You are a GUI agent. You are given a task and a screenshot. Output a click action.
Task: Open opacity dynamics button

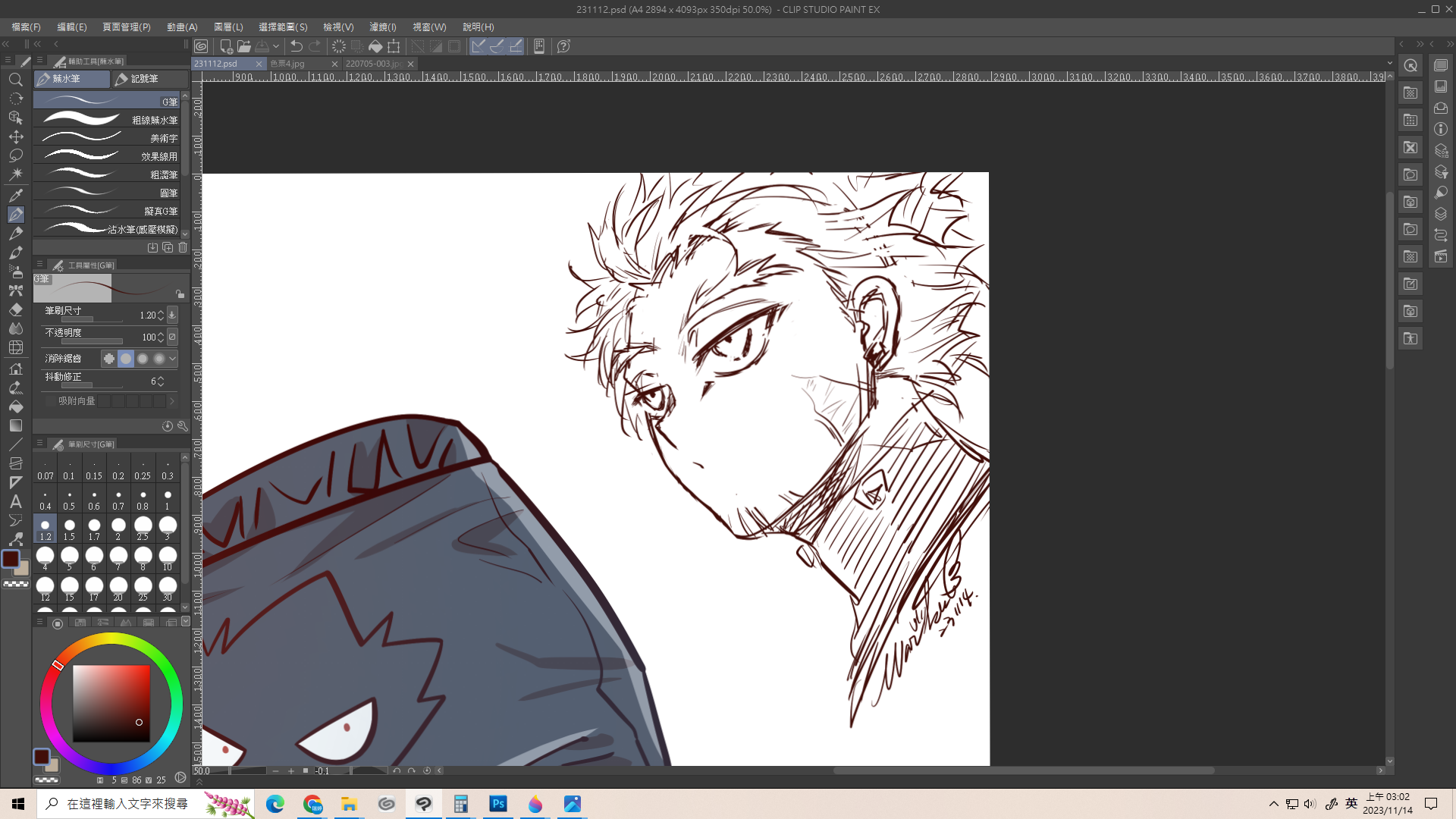(172, 337)
